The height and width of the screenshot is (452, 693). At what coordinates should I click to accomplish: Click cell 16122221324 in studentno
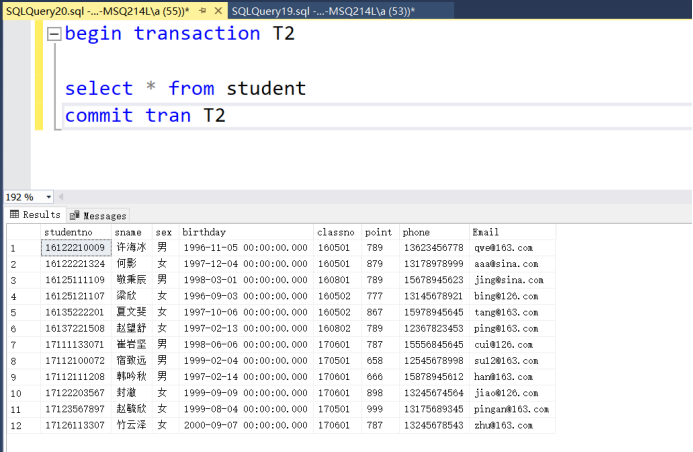(x=76, y=264)
